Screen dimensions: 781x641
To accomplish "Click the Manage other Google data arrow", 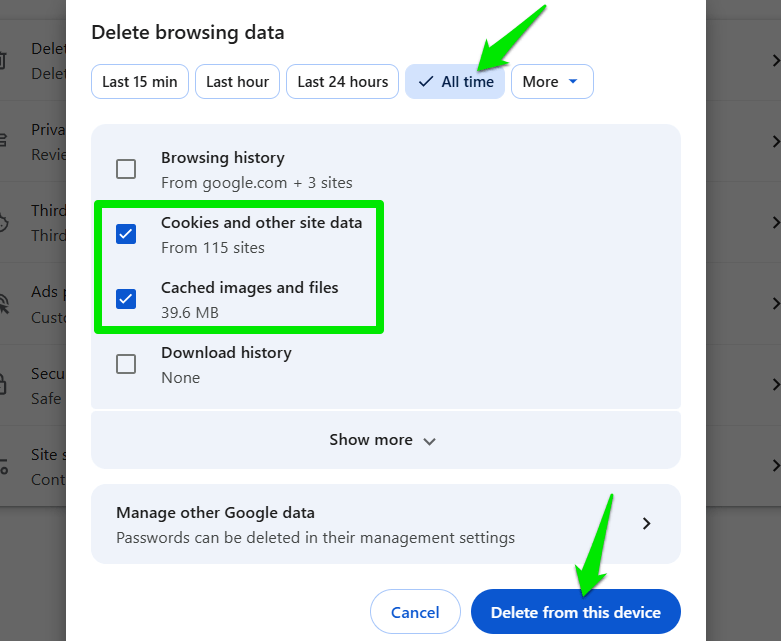I will click(x=647, y=523).
